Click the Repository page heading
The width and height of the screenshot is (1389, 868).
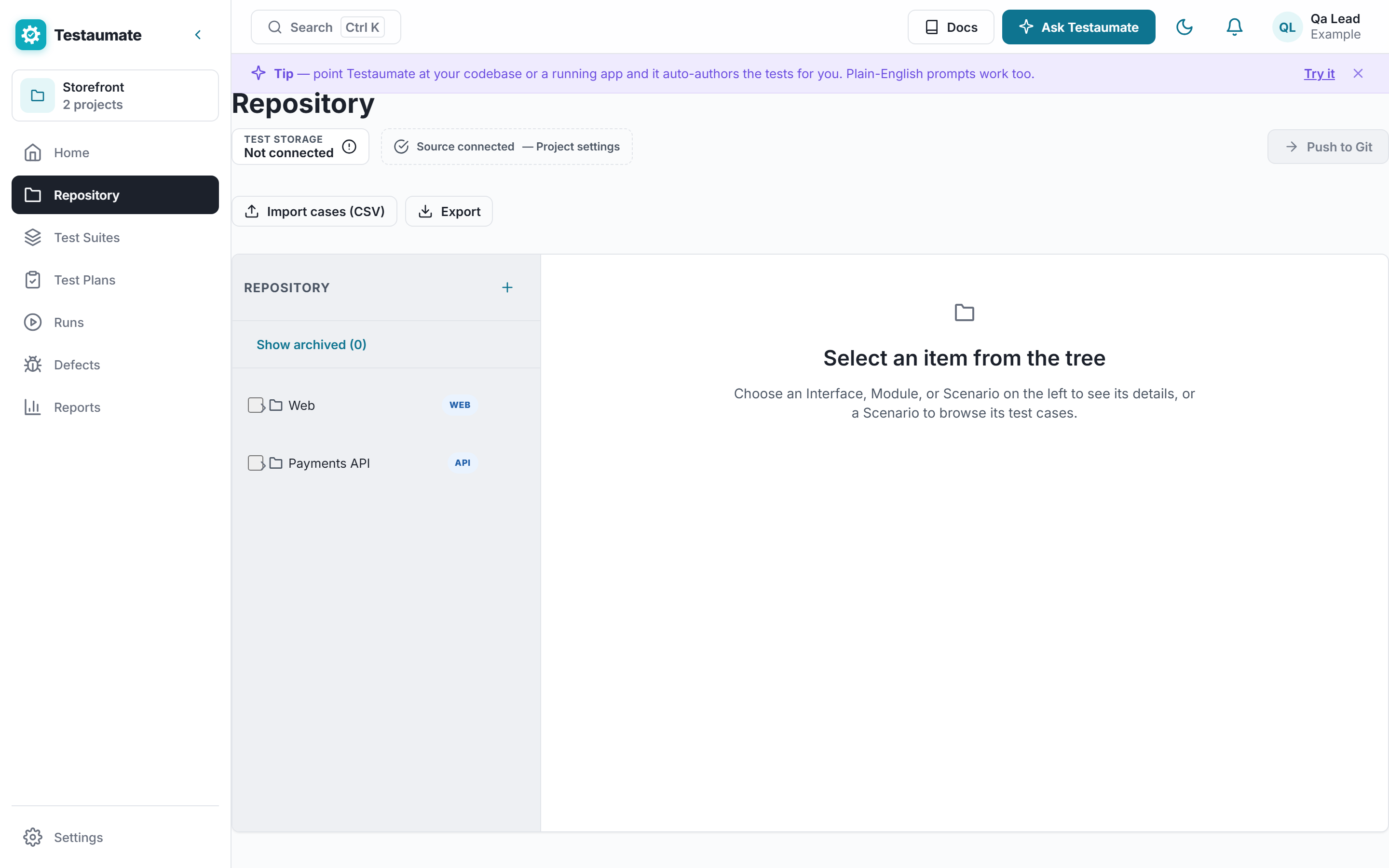pos(303,103)
